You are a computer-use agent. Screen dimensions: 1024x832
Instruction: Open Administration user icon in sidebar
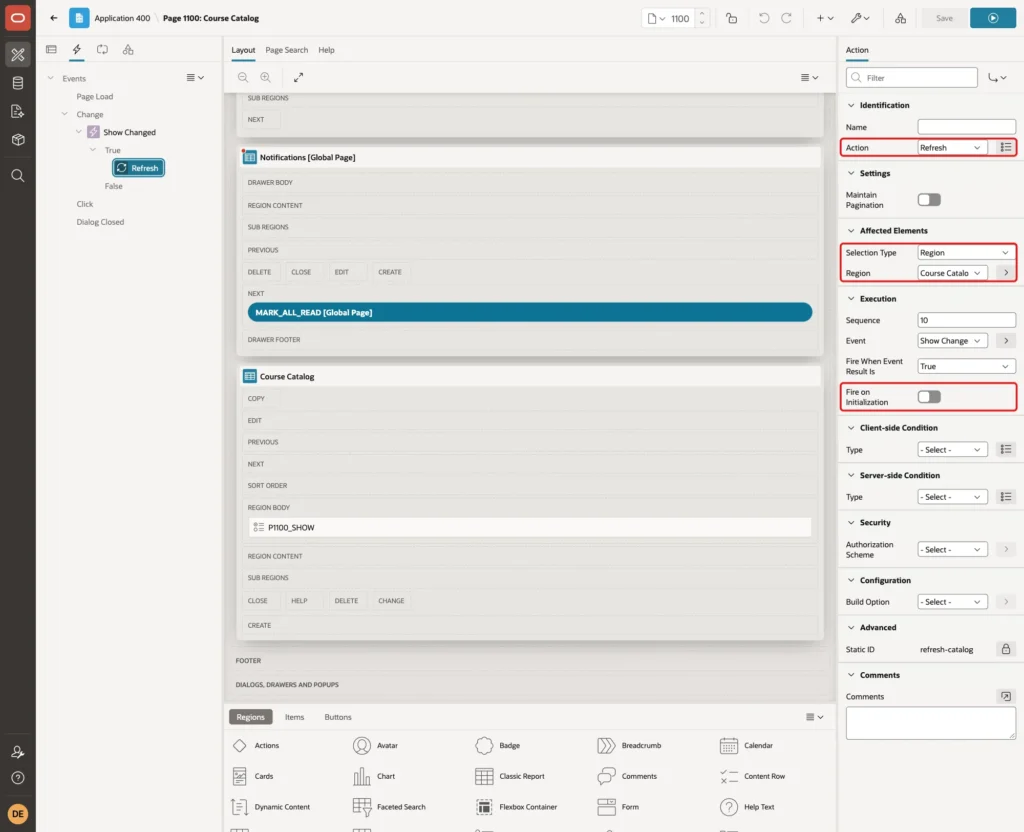coord(18,752)
